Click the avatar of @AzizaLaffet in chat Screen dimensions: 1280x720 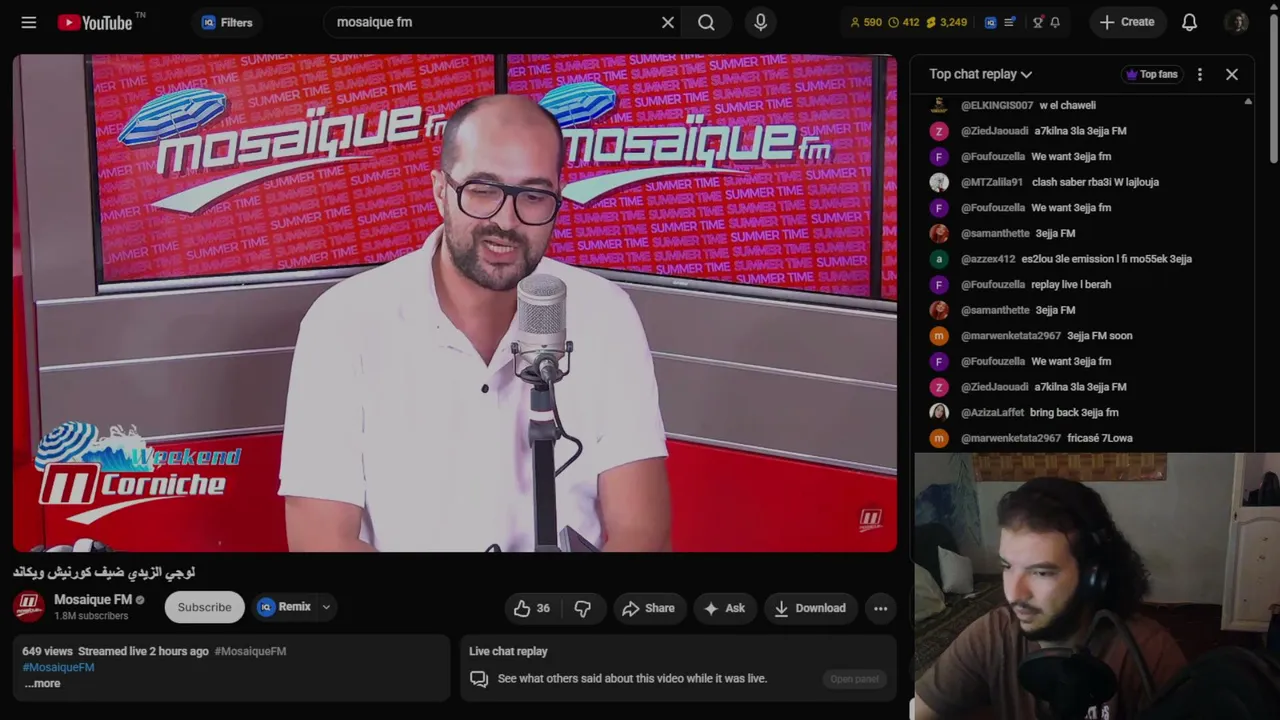[x=939, y=412]
